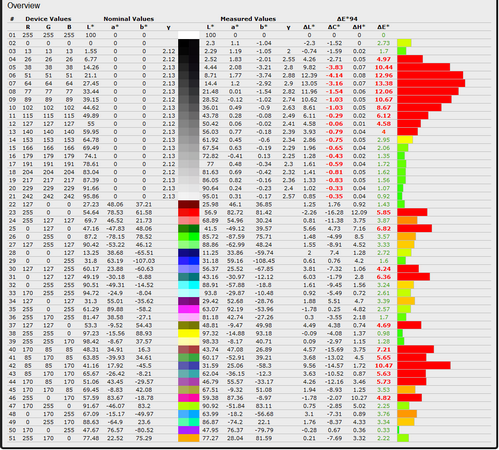Select the ΔE value 10.47 in row 42
499x450 pixels.
click(x=384, y=366)
